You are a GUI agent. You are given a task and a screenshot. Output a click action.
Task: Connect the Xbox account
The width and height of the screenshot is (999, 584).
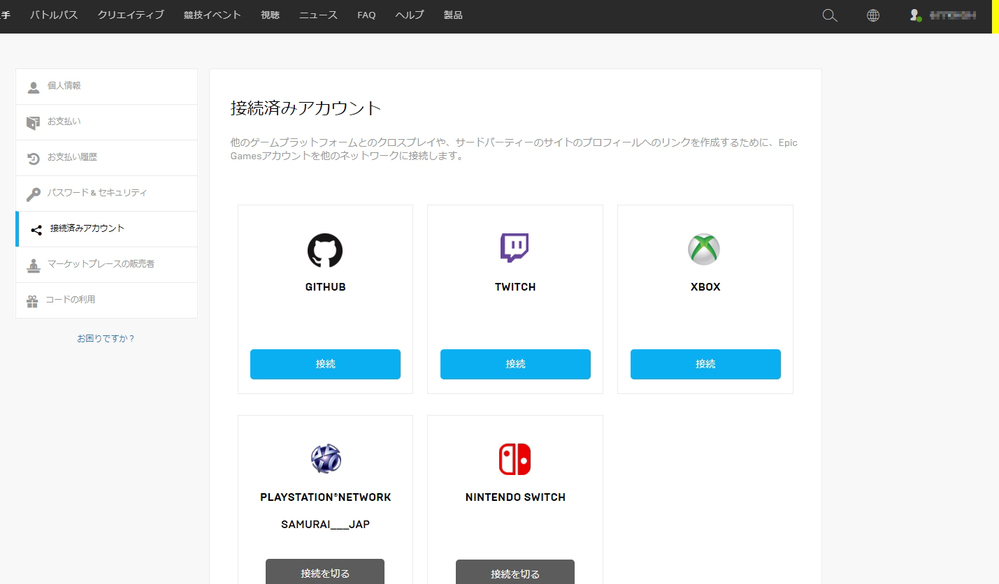pyautogui.click(x=705, y=364)
